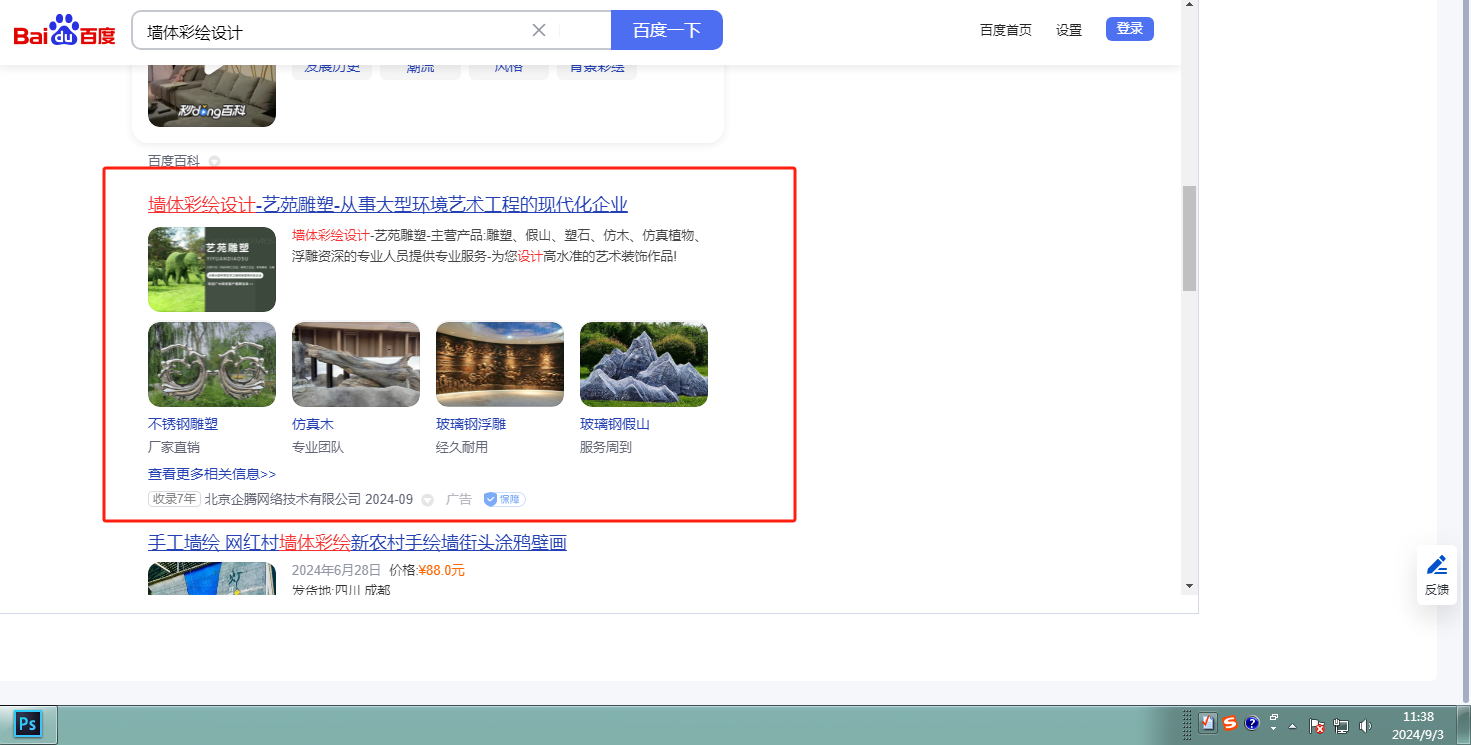
Task: Open the network connection tray icon
Action: coord(1341,726)
